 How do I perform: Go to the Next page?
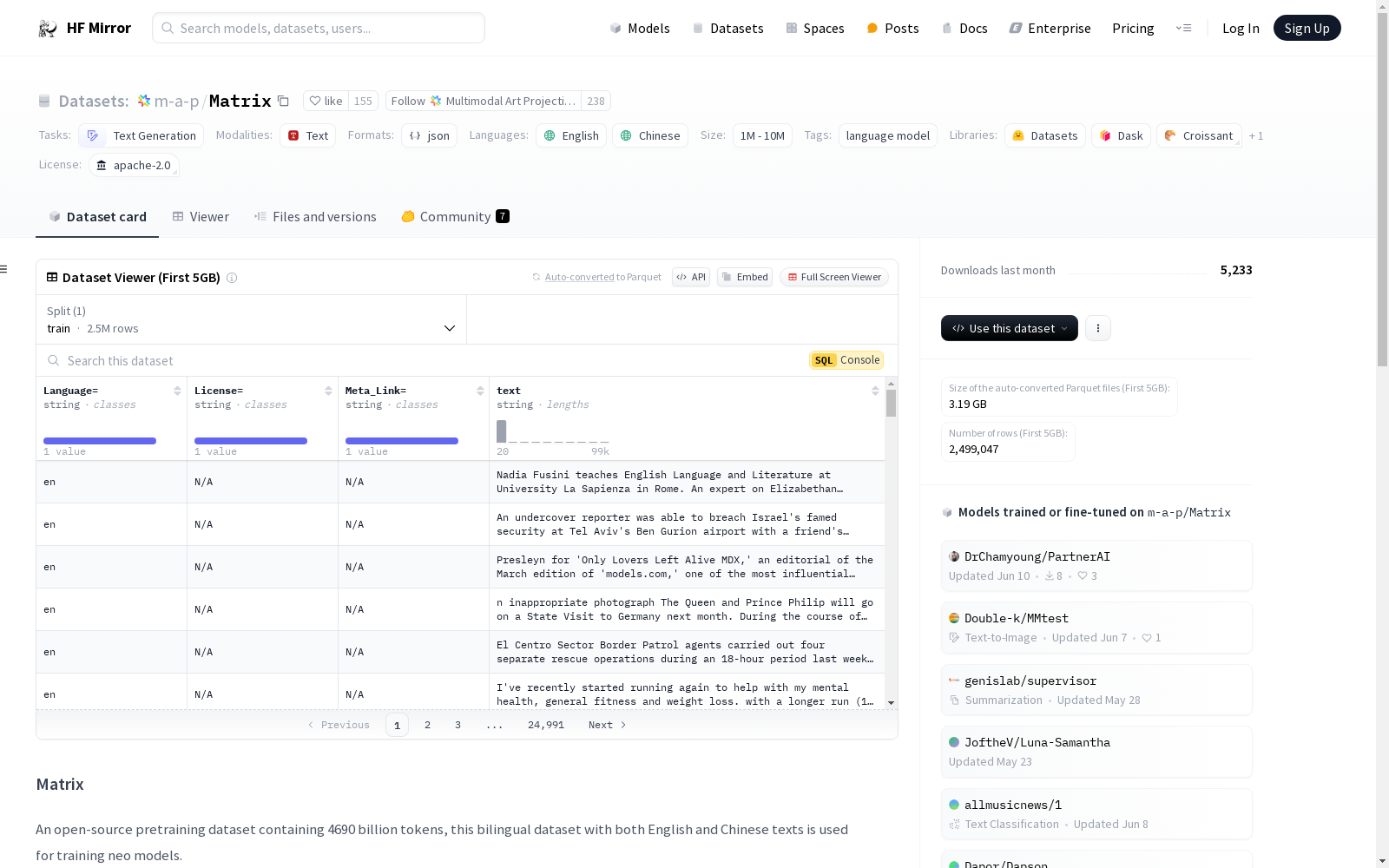click(x=607, y=725)
